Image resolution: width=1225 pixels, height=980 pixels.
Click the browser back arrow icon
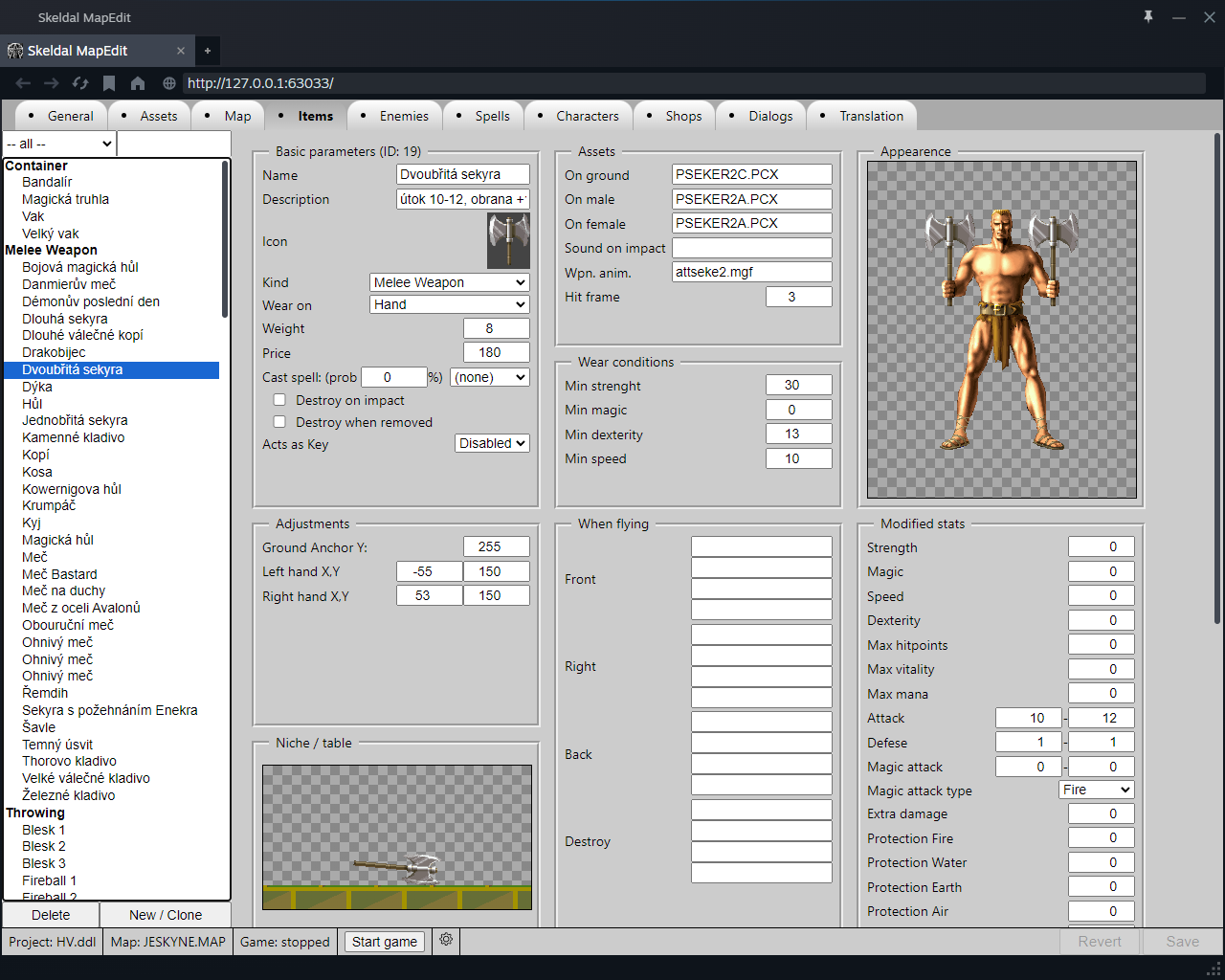click(23, 83)
